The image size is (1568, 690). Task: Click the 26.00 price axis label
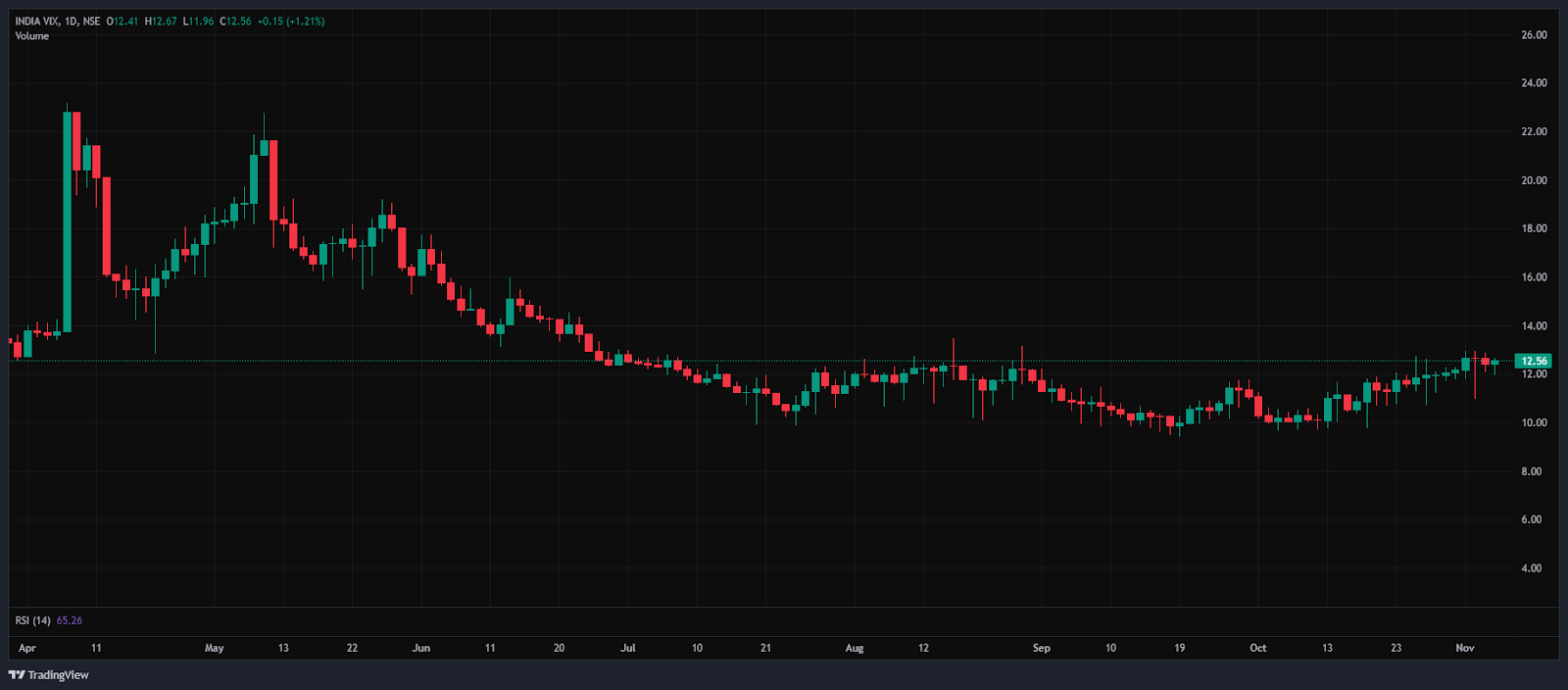pyautogui.click(x=1534, y=35)
